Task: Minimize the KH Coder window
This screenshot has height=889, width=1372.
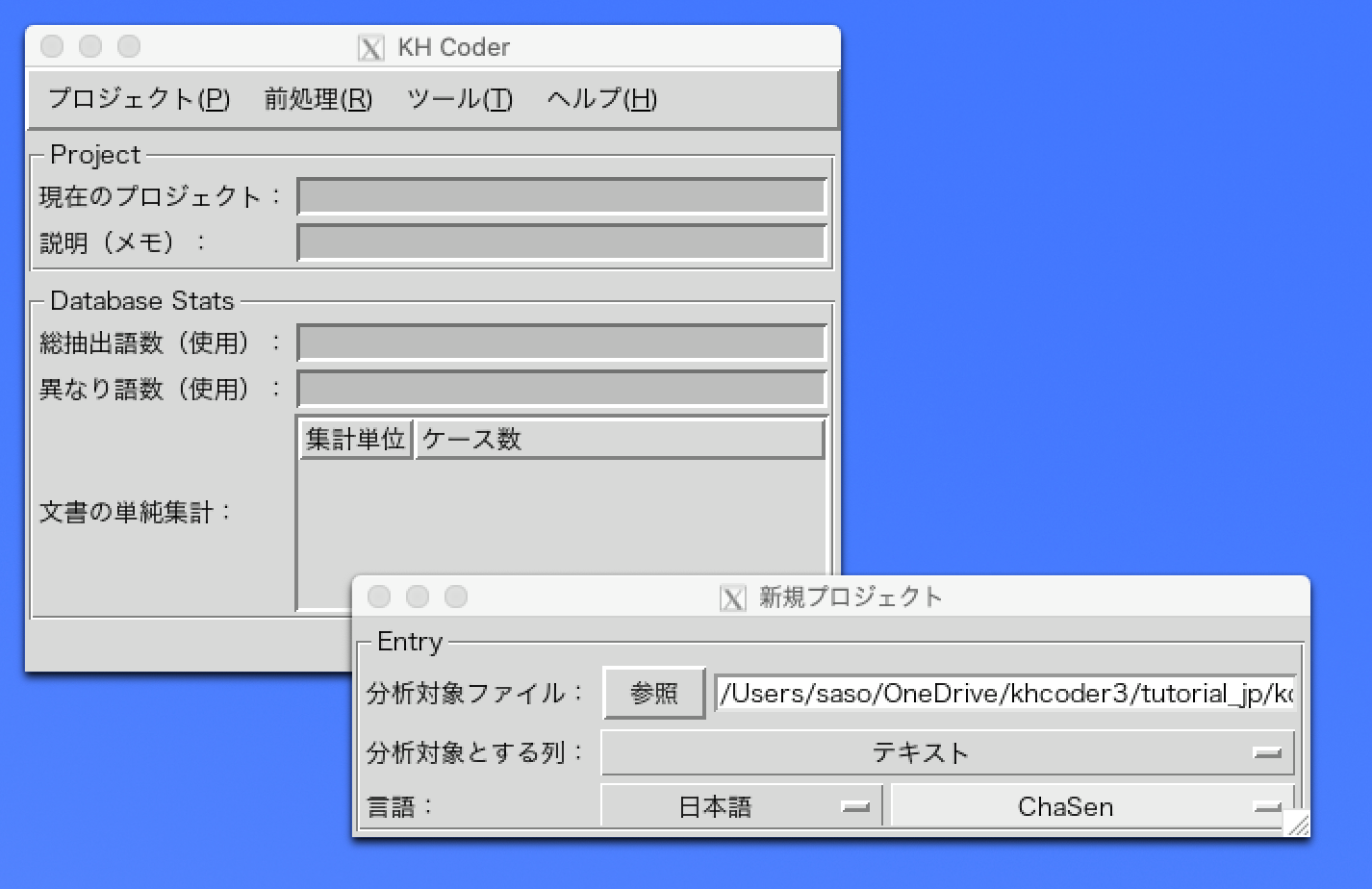Action: click(90, 46)
